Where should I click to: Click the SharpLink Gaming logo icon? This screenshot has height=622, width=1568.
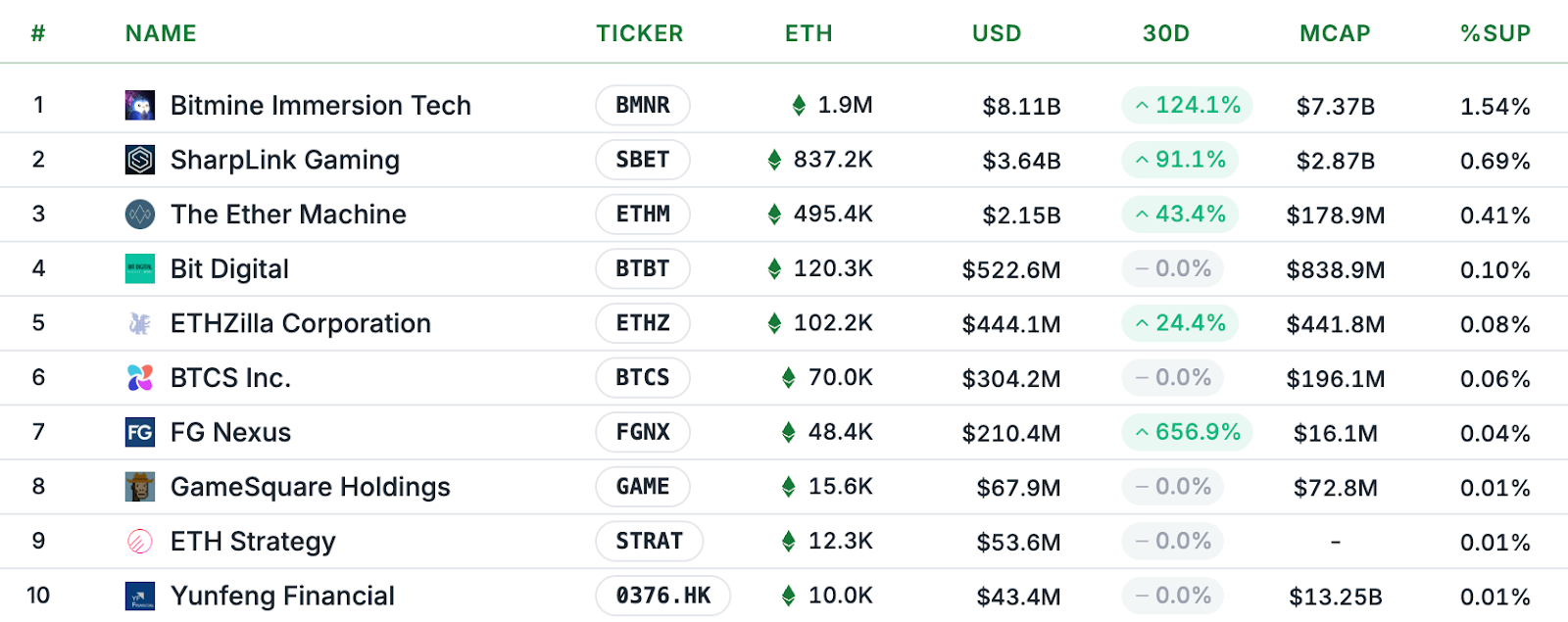pyautogui.click(x=140, y=160)
